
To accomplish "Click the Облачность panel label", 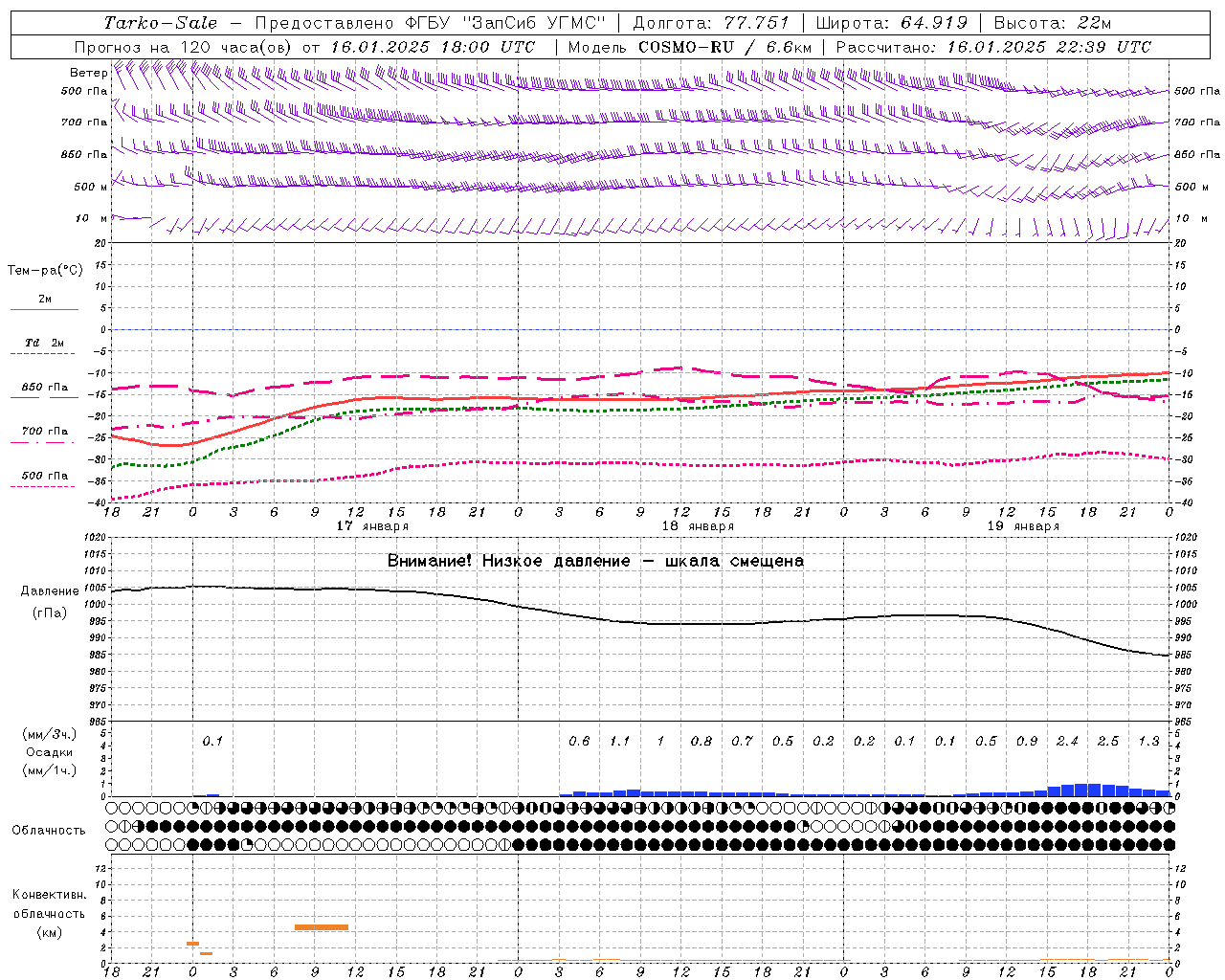I will pos(49,831).
